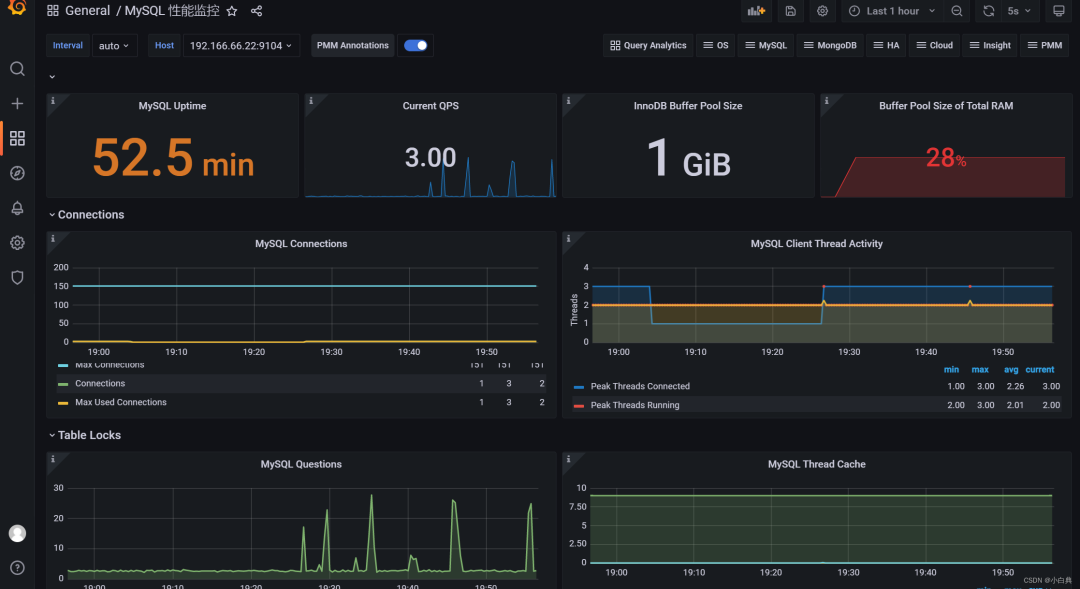Click the 28% buffer pool value
The width and height of the screenshot is (1080, 589).
tap(946, 158)
